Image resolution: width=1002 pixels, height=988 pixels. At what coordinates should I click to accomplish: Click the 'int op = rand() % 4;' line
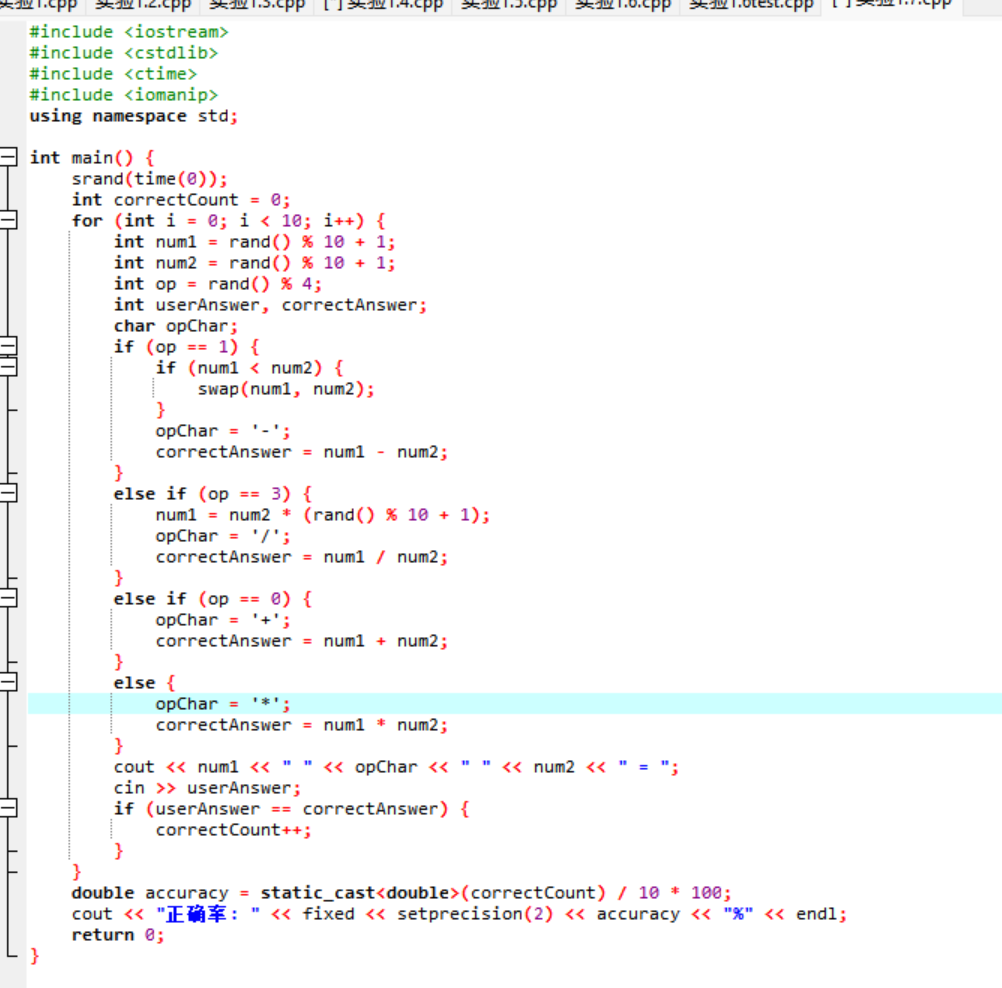[x=217, y=284]
